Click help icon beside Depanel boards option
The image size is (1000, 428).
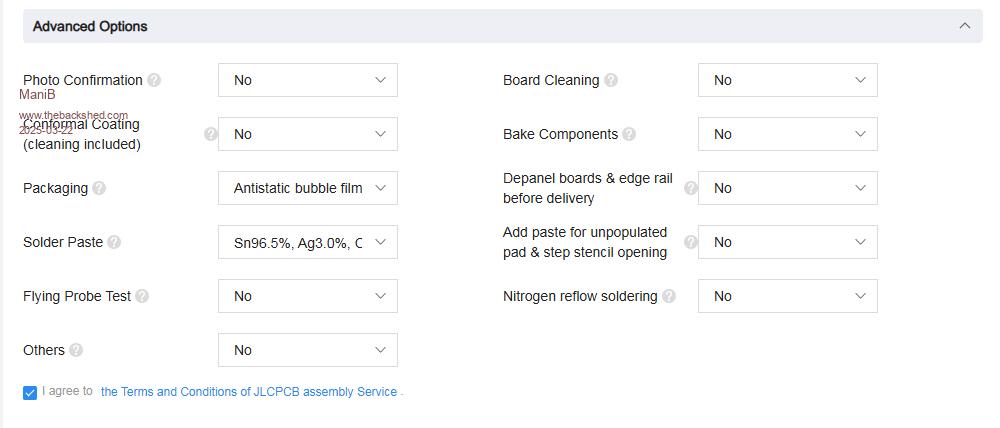click(690, 188)
